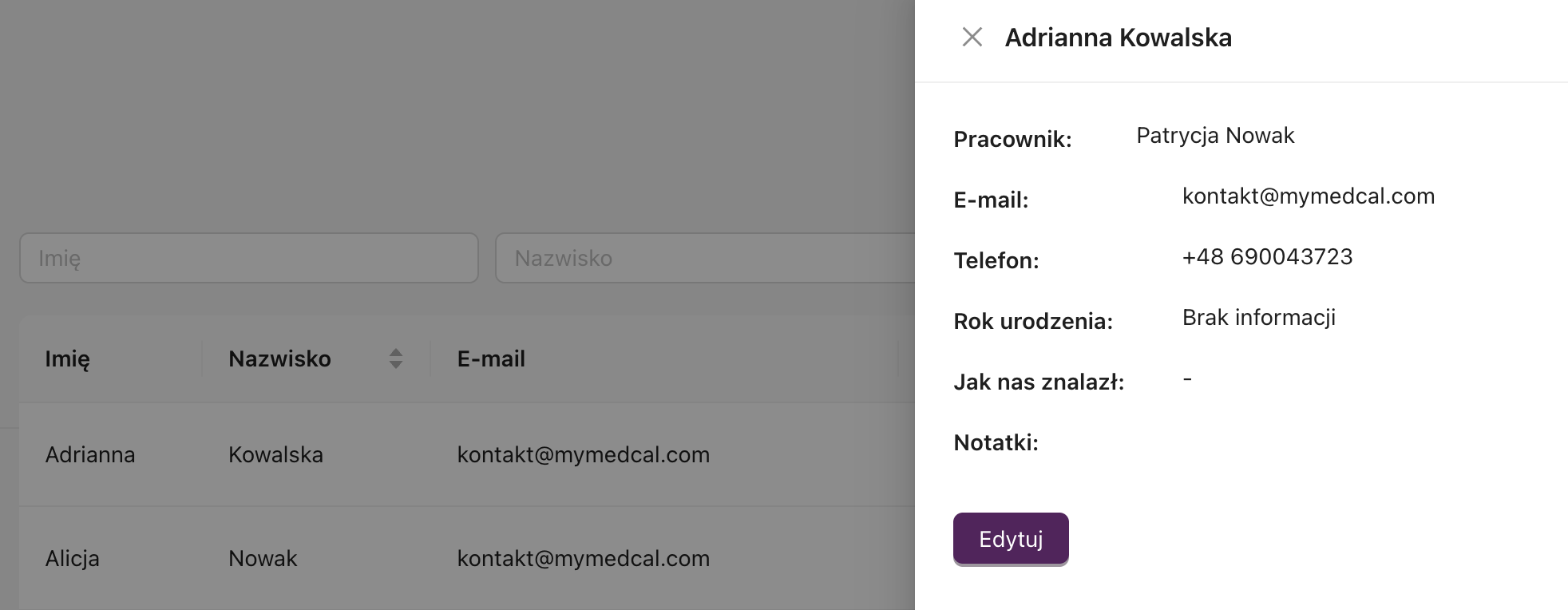This screenshot has width=1568, height=610.
Task: Click the E-mail column header
Action: tap(491, 359)
